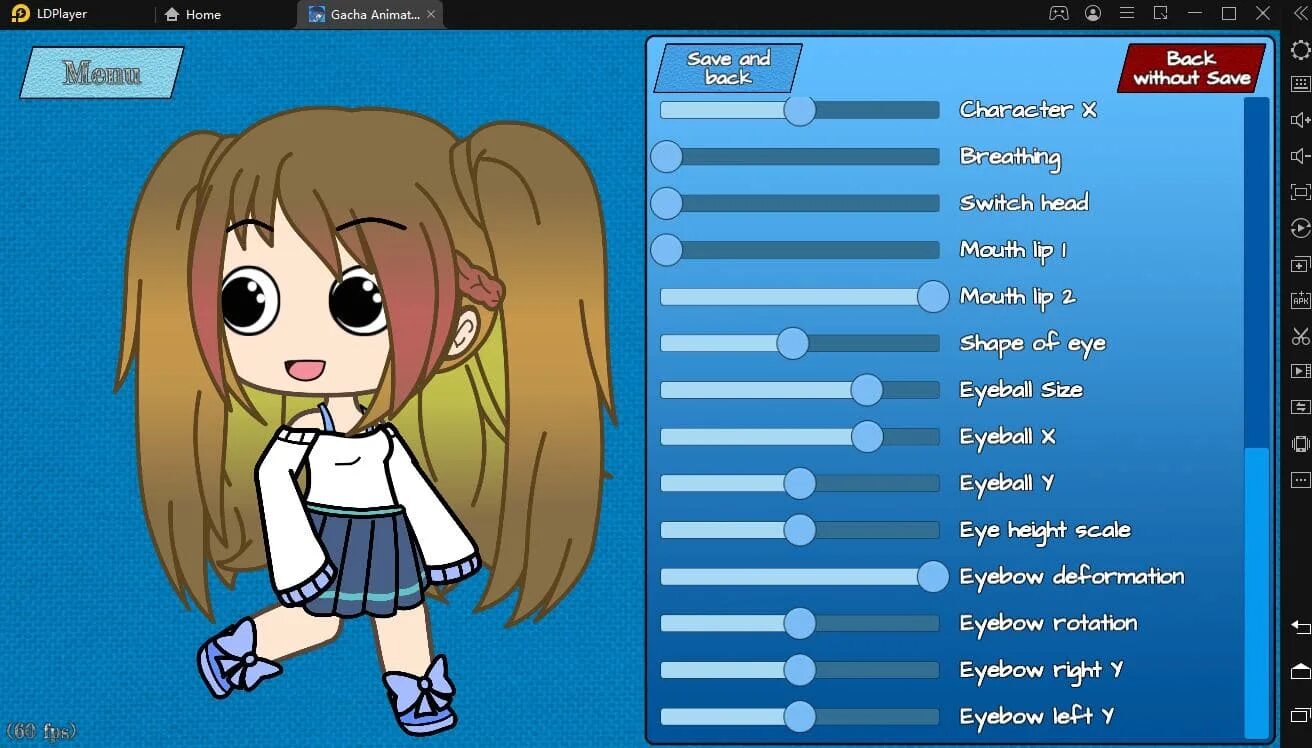Switch to the Home tab
The width and height of the screenshot is (1312, 748).
point(192,14)
